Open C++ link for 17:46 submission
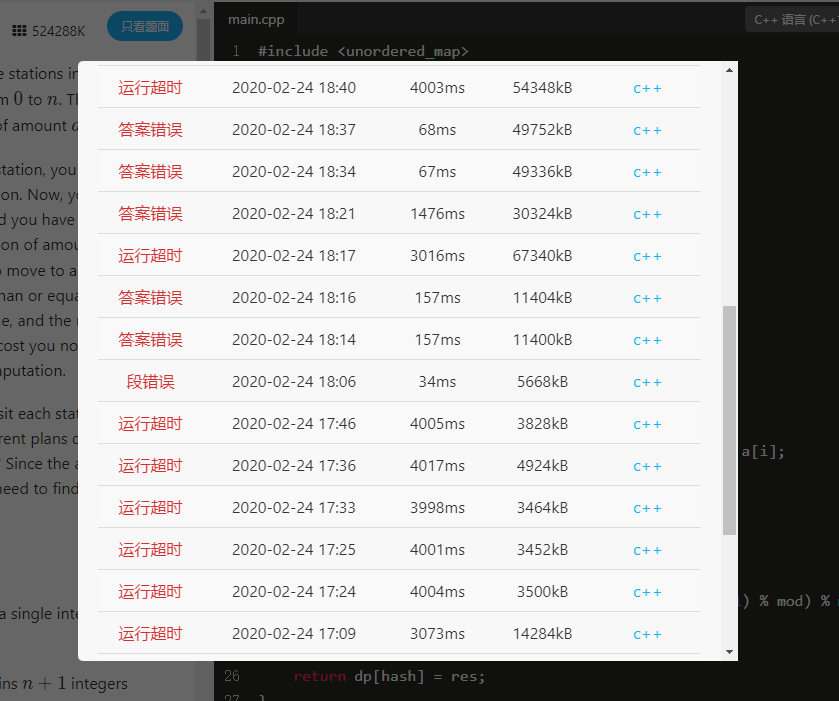Screen dimensions: 839x701 [x=647, y=424]
